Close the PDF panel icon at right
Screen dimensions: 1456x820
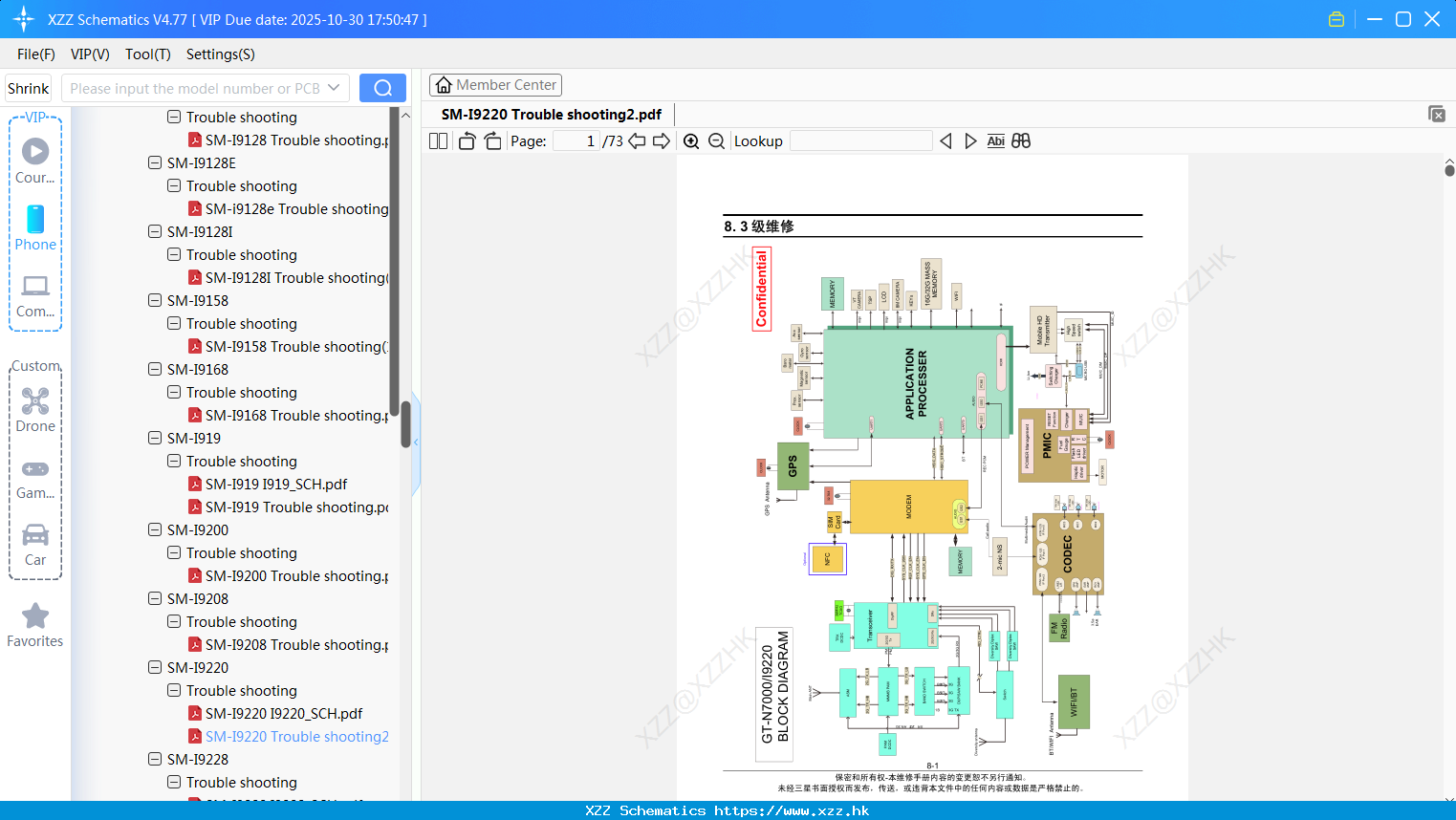point(1437,114)
